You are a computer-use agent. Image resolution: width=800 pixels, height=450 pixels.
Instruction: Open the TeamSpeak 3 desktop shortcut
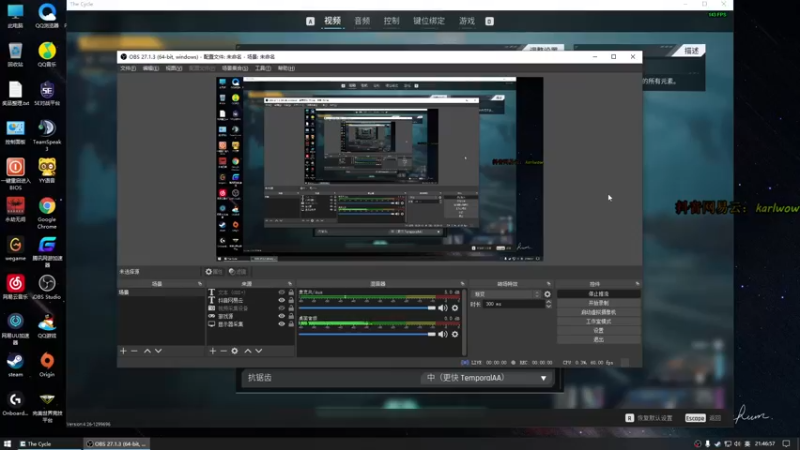(47, 135)
